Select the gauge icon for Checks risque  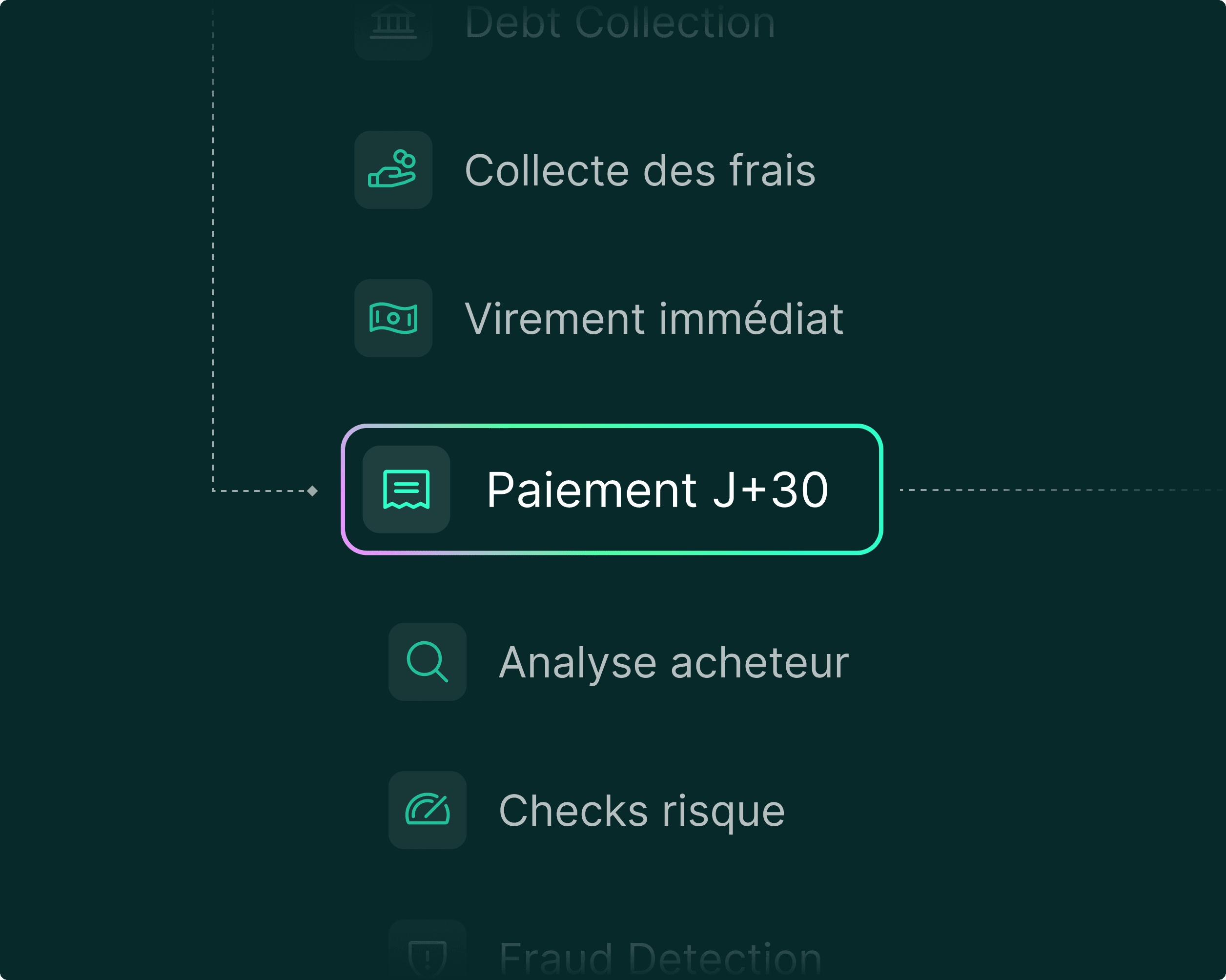click(x=427, y=810)
